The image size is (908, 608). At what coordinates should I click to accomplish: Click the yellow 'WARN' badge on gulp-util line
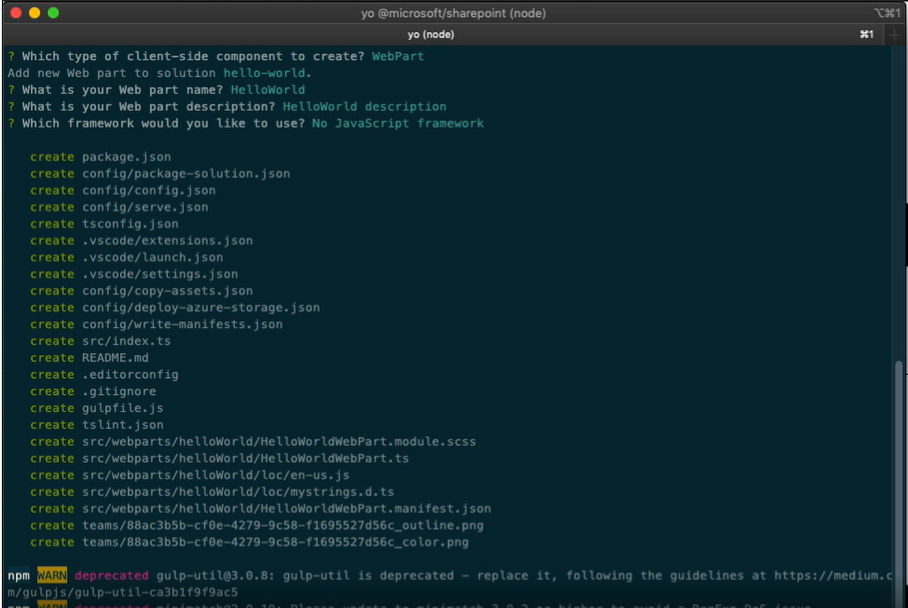point(52,576)
